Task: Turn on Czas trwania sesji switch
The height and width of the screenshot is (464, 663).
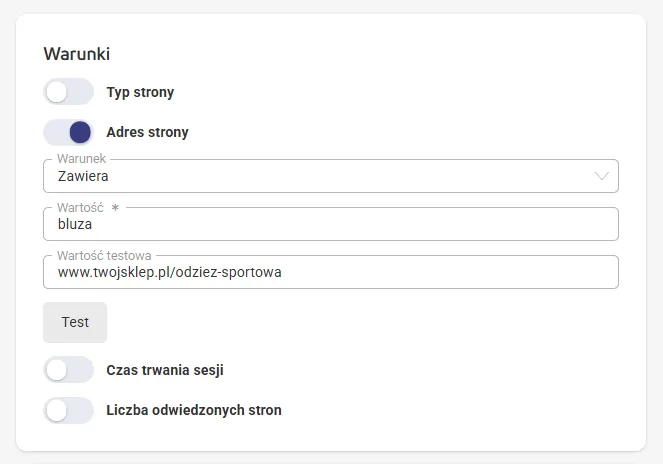Action: (x=68, y=370)
